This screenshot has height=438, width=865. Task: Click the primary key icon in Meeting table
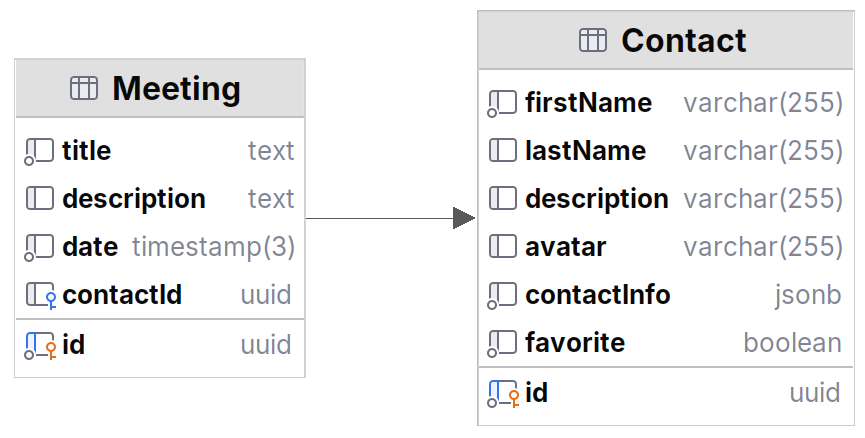(40, 346)
